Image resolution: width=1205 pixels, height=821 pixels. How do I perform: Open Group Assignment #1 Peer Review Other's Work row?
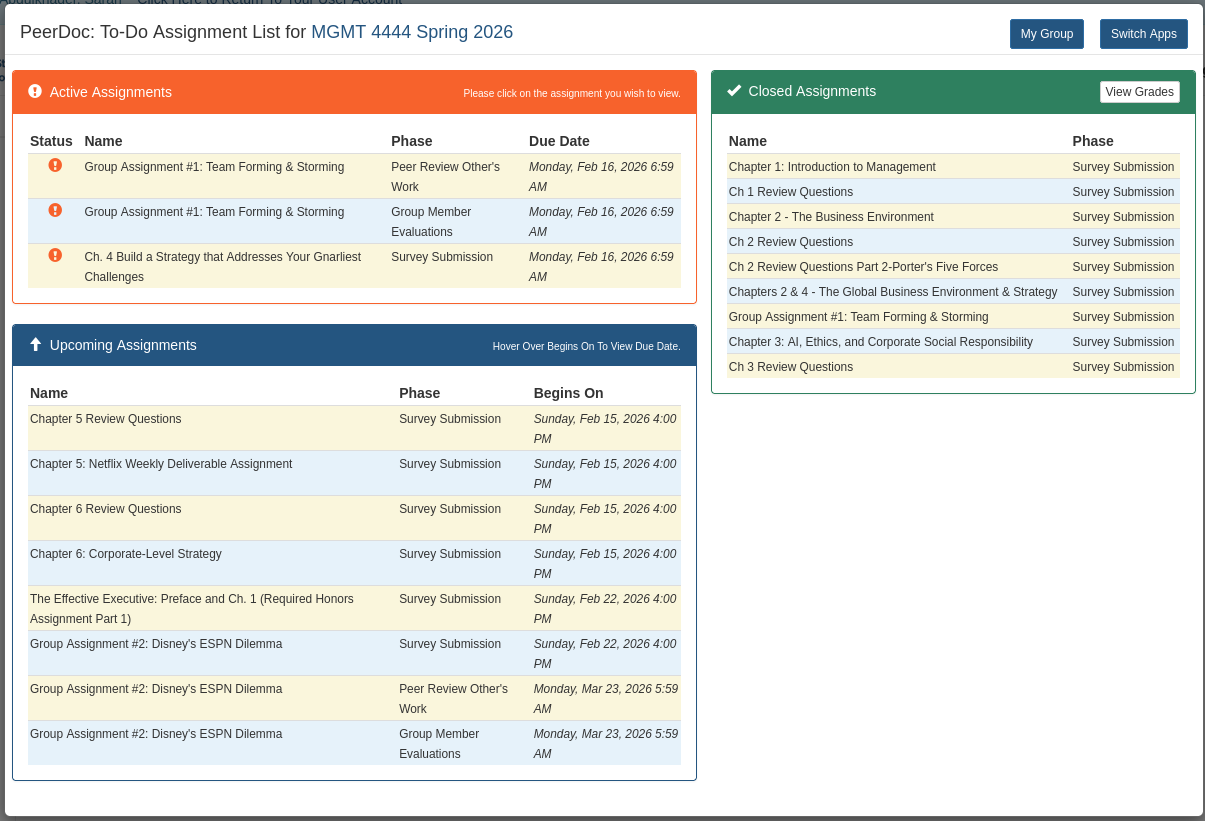[x=214, y=167]
